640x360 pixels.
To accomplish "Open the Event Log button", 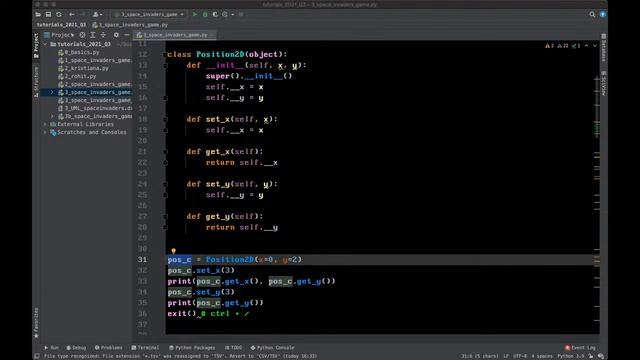I will coord(580,348).
